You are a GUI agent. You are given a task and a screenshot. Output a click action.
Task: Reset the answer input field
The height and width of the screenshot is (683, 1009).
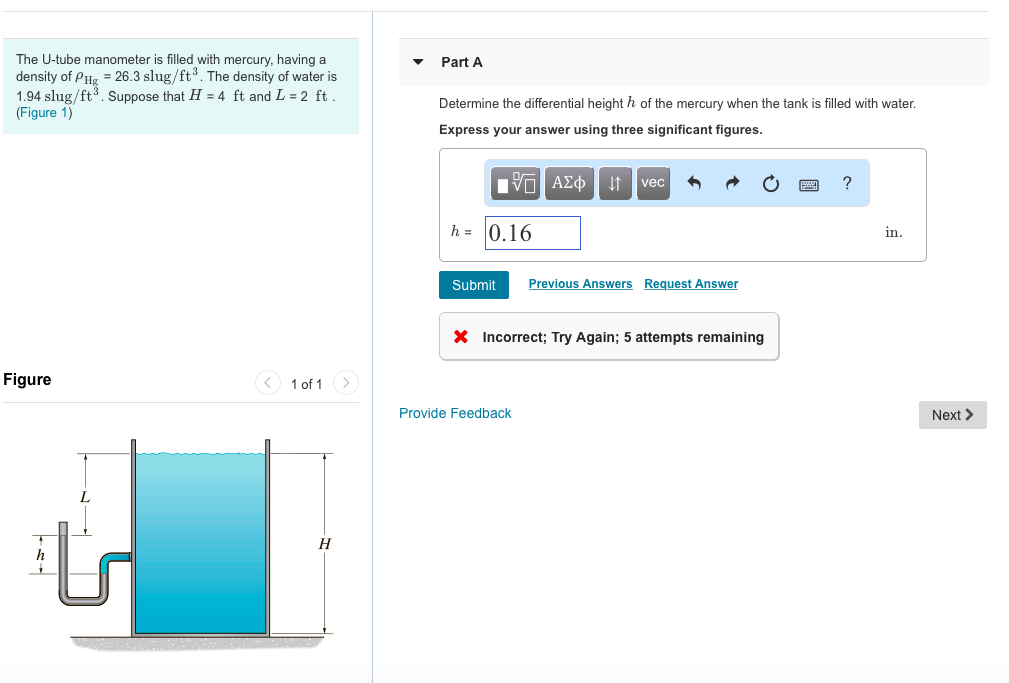[x=770, y=183]
